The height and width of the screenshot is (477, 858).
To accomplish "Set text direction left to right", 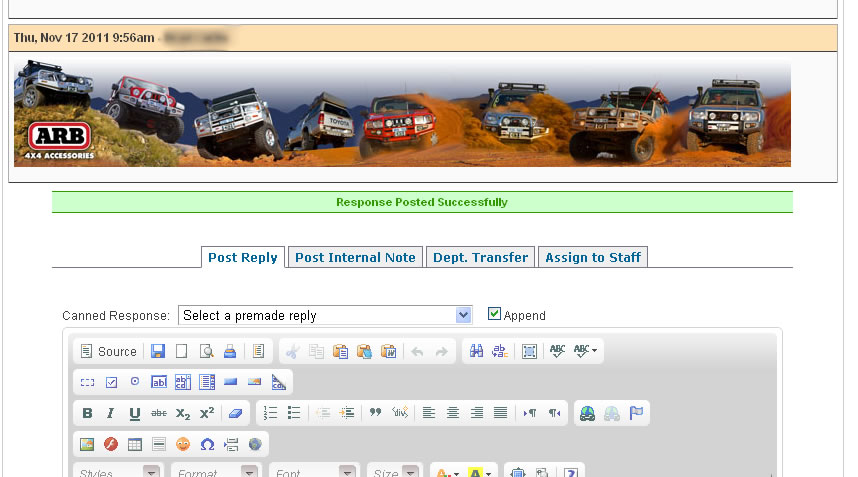I will point(529,413).
